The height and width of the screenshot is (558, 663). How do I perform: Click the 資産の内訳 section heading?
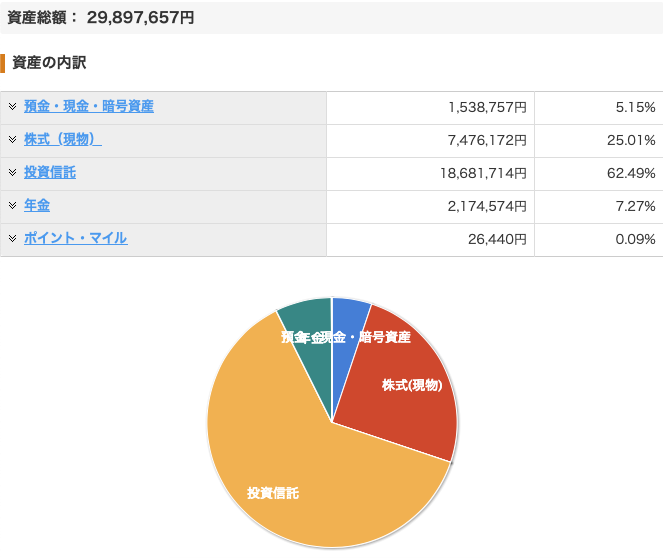49,63
